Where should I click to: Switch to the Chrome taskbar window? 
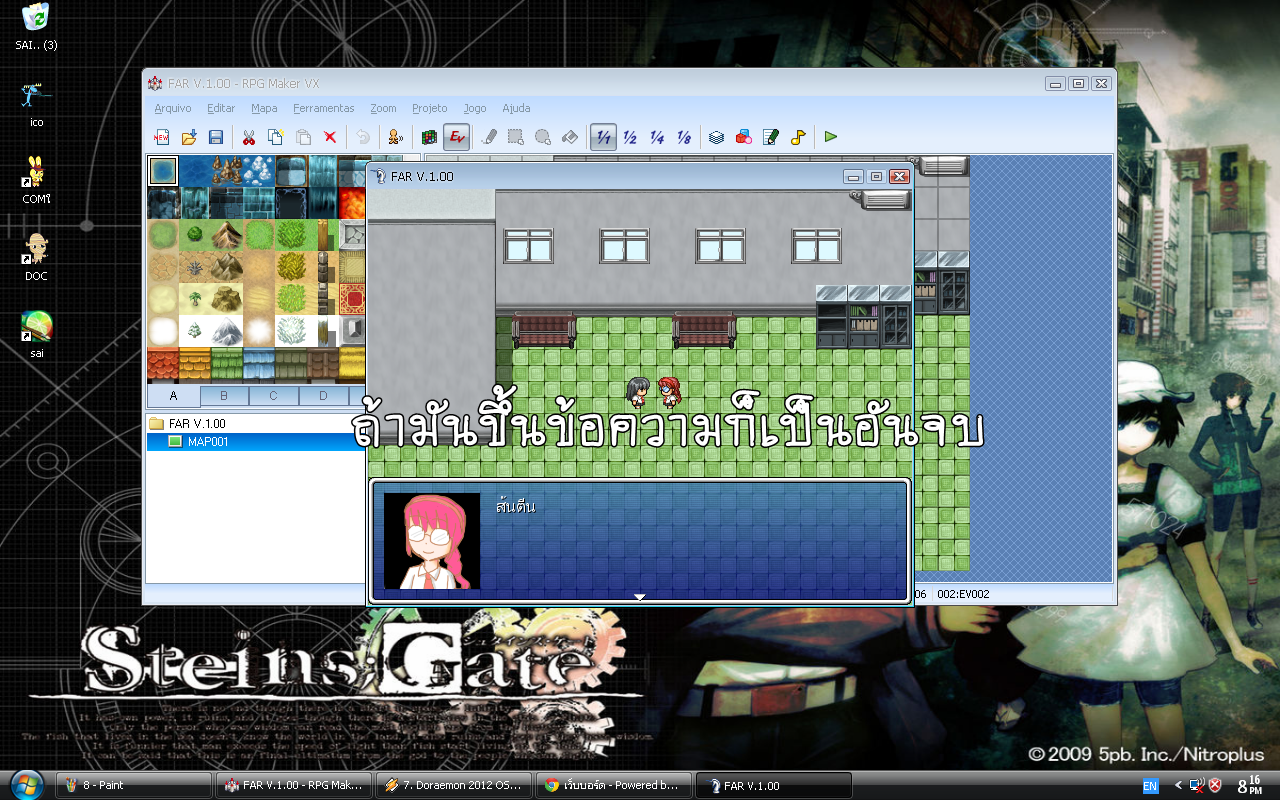614,785
